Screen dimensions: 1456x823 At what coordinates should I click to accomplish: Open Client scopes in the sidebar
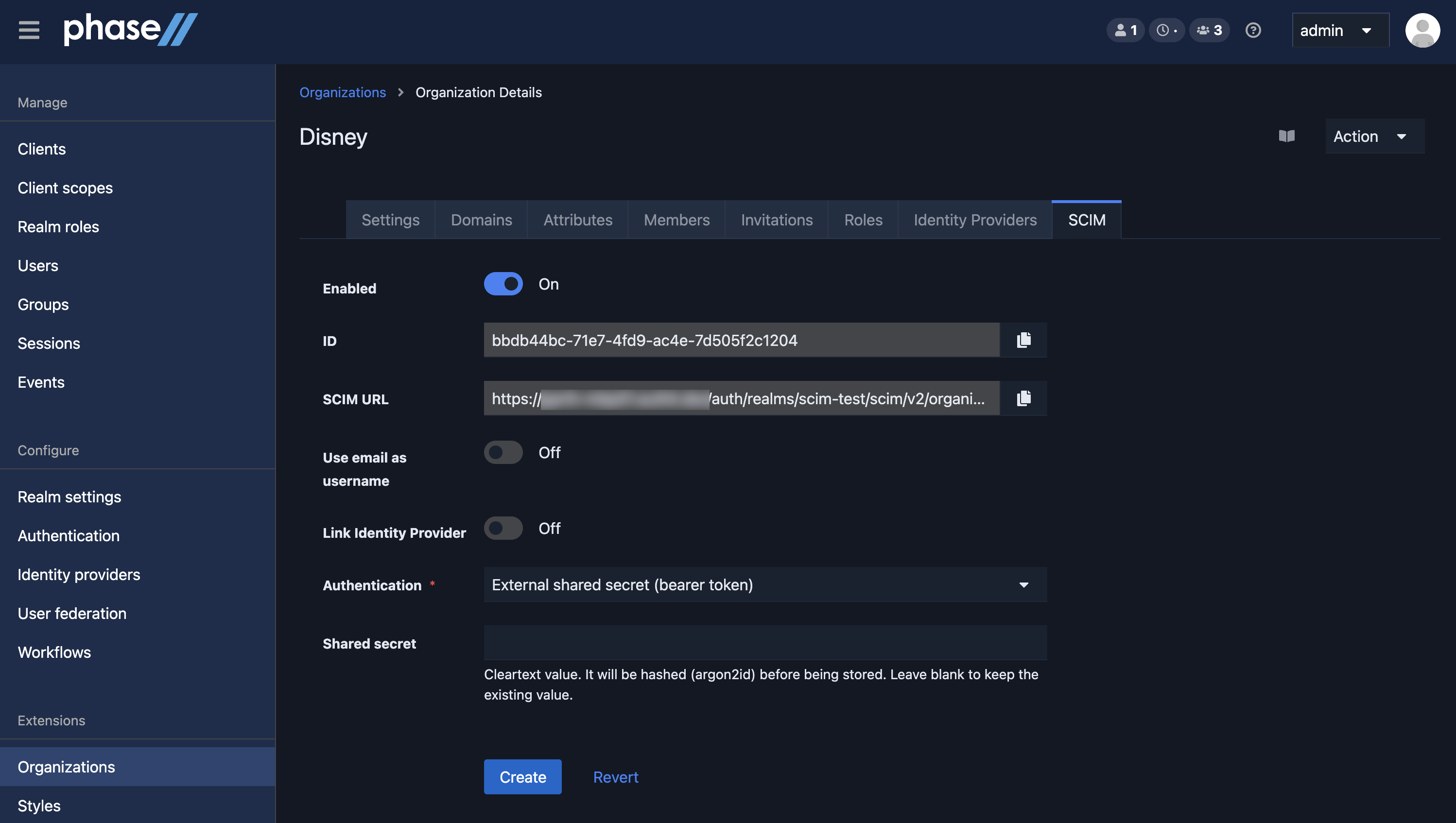coord(138,188)
